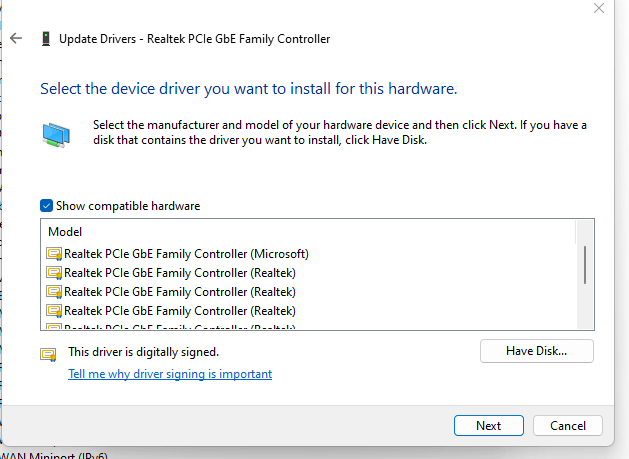Click certificate icon of the (Microsoft) driver row

(x=54, y=254)
